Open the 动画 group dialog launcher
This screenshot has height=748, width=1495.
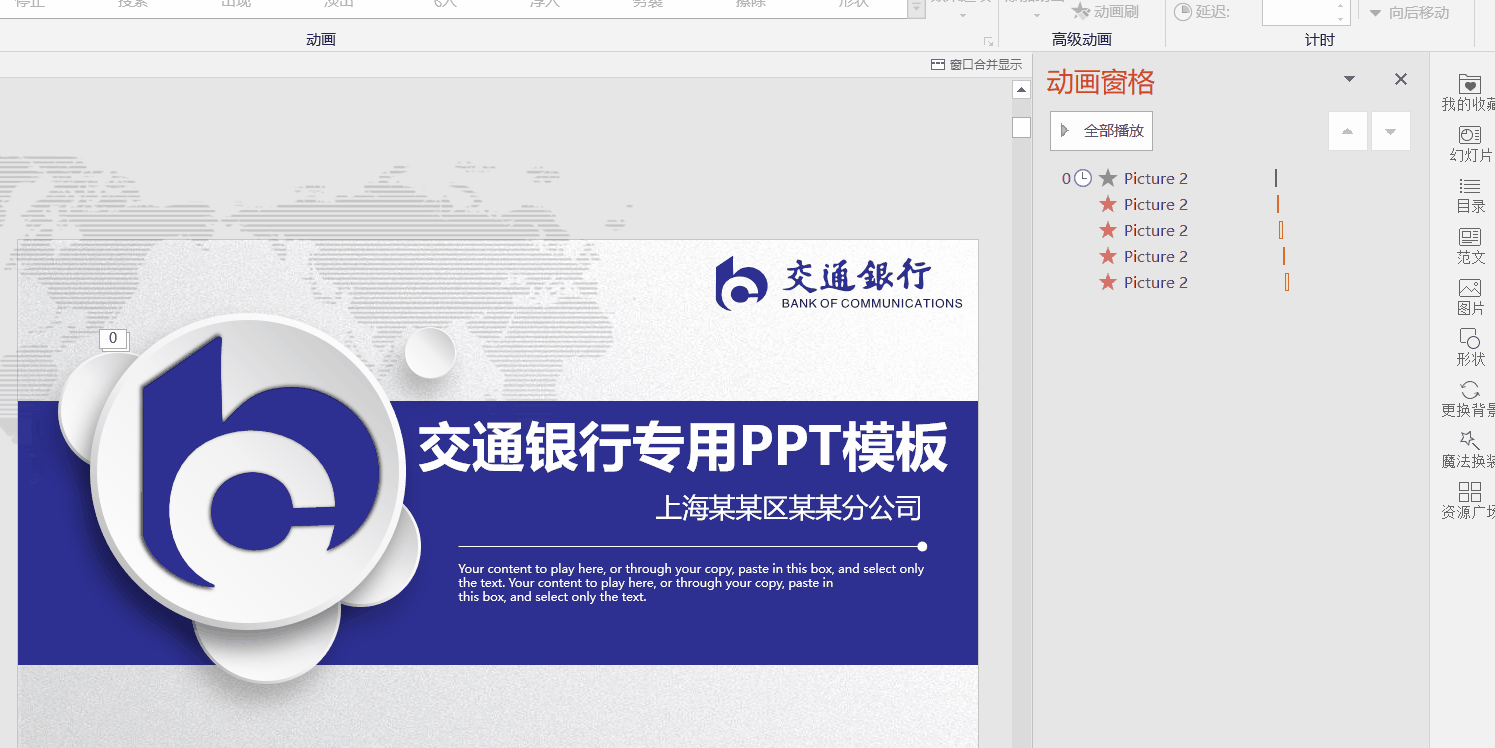point(988,42)
